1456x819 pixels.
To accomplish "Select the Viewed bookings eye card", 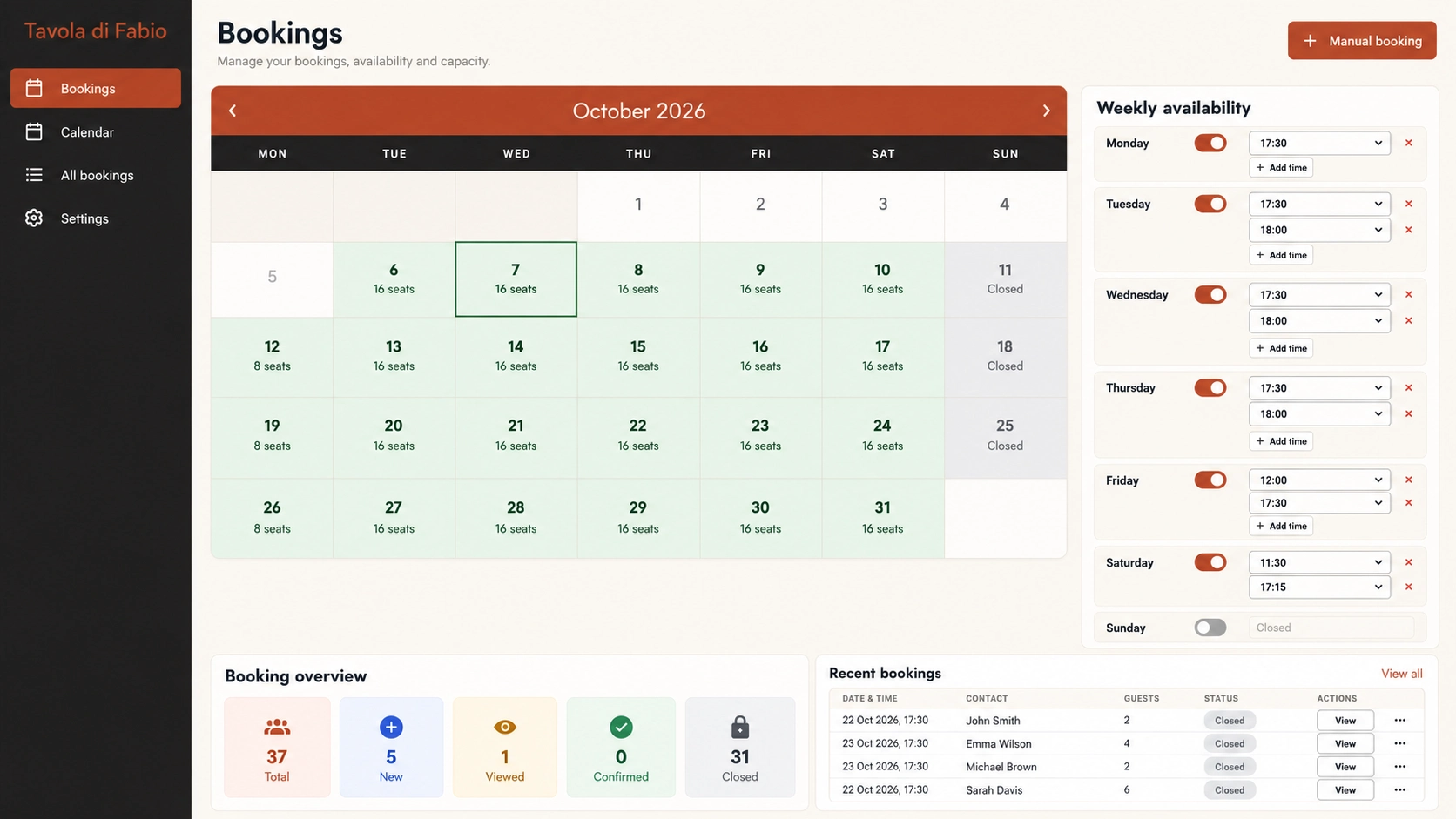I will [x=505, y=747].
